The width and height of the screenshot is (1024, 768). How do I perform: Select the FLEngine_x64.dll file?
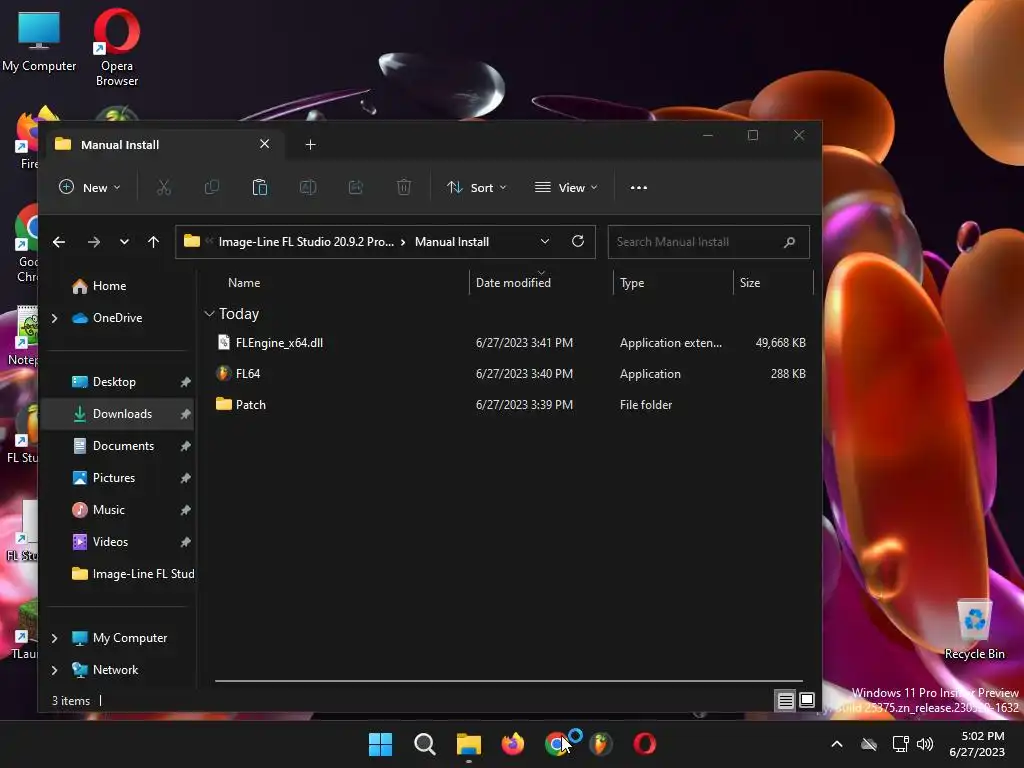pyautogui.click(x=511, y=343)
